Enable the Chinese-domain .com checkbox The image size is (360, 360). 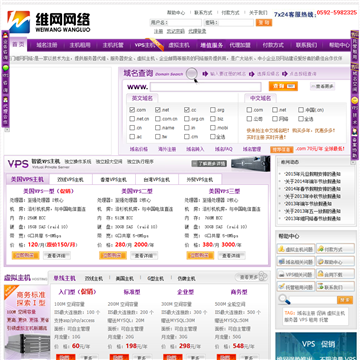(249, 110)
